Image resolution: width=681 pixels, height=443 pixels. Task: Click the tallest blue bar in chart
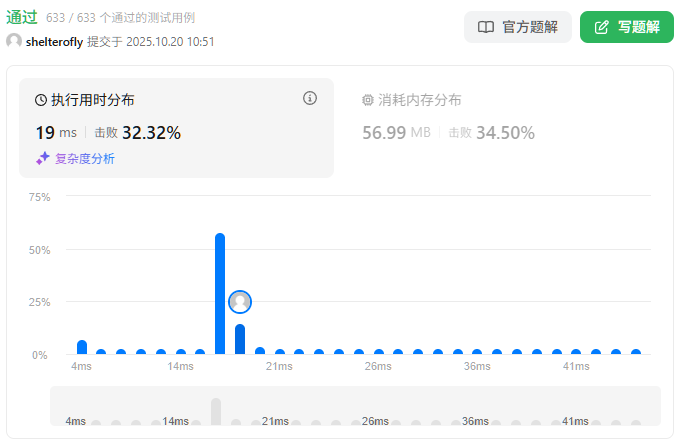point(220,294)
